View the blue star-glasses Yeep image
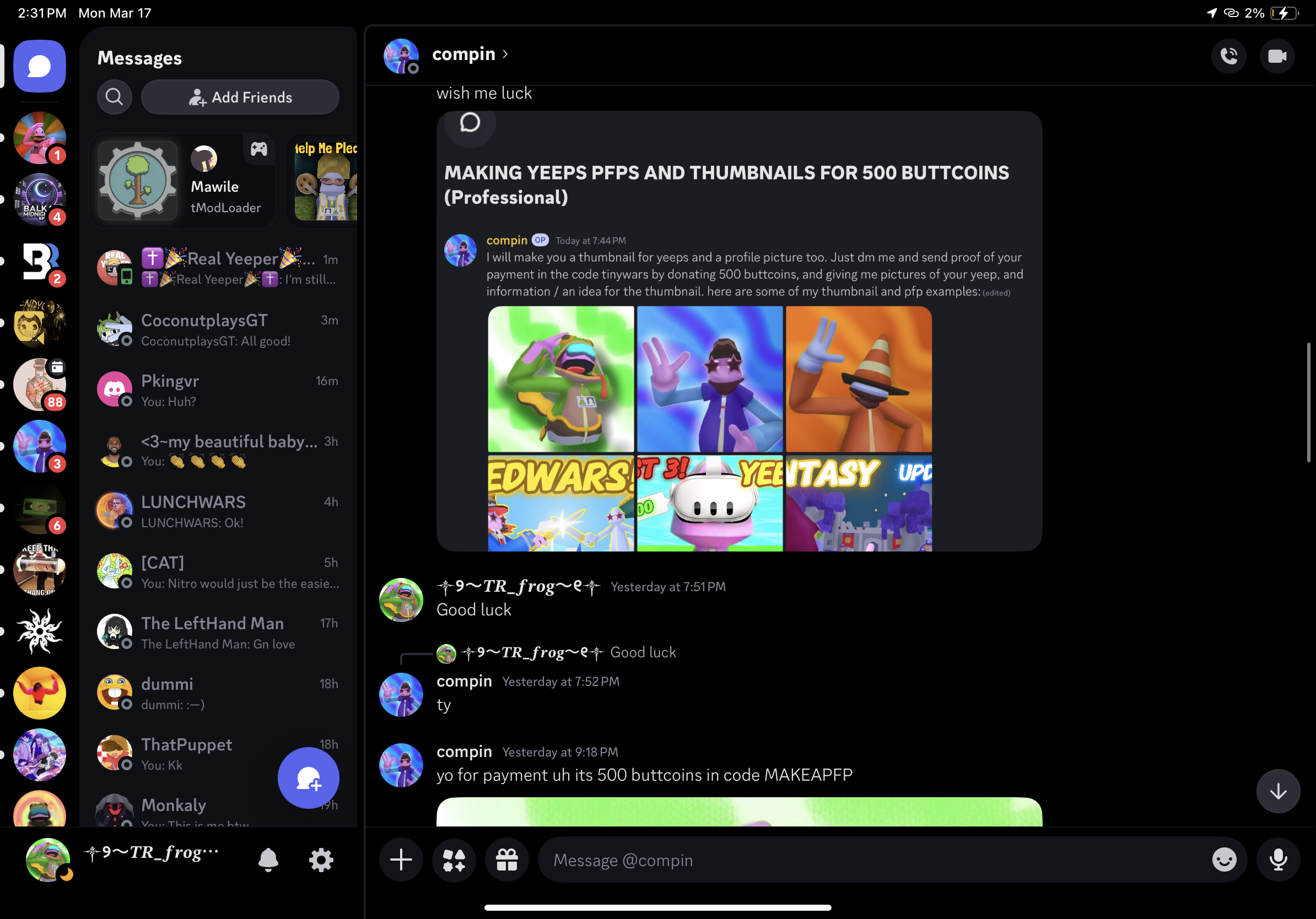The height and width of the screenshot is (919, 1316). tap(710, 379)
